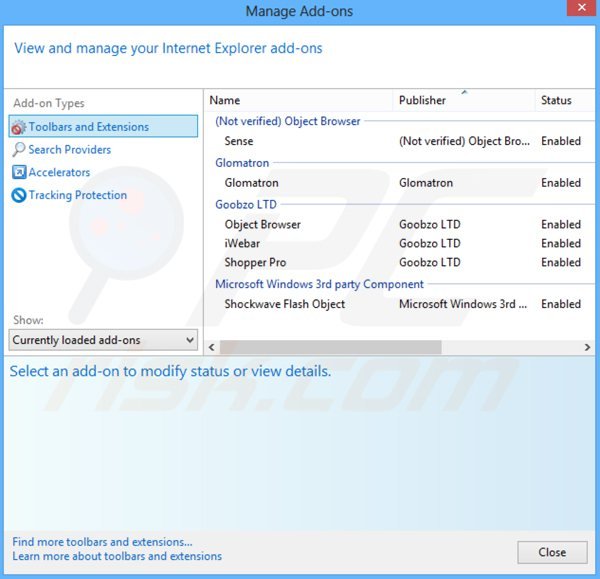This screenshot has height=579, width=600.
Task: Click the Search Providers magnifier icon
Action: [18, 150]
